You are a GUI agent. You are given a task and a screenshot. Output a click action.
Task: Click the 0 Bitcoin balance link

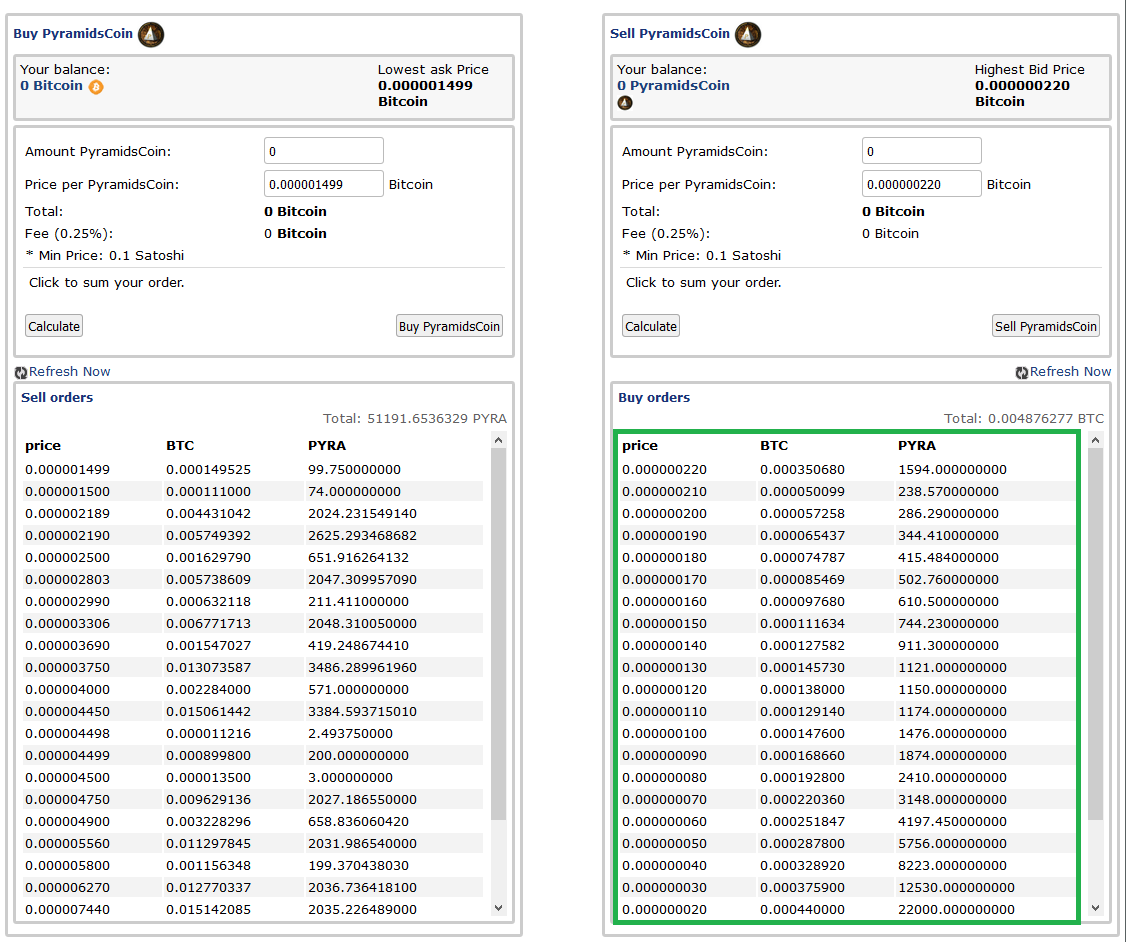coord(51,85)
